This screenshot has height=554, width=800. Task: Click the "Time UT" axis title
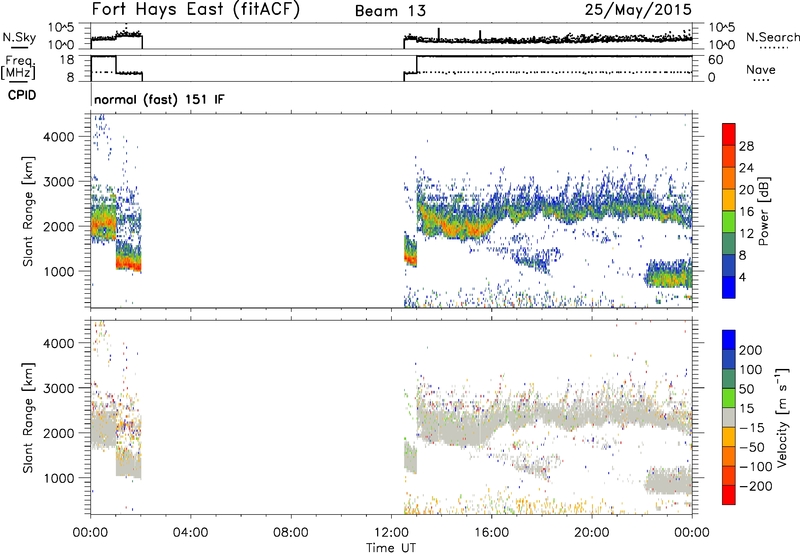(x=391, y=548)
